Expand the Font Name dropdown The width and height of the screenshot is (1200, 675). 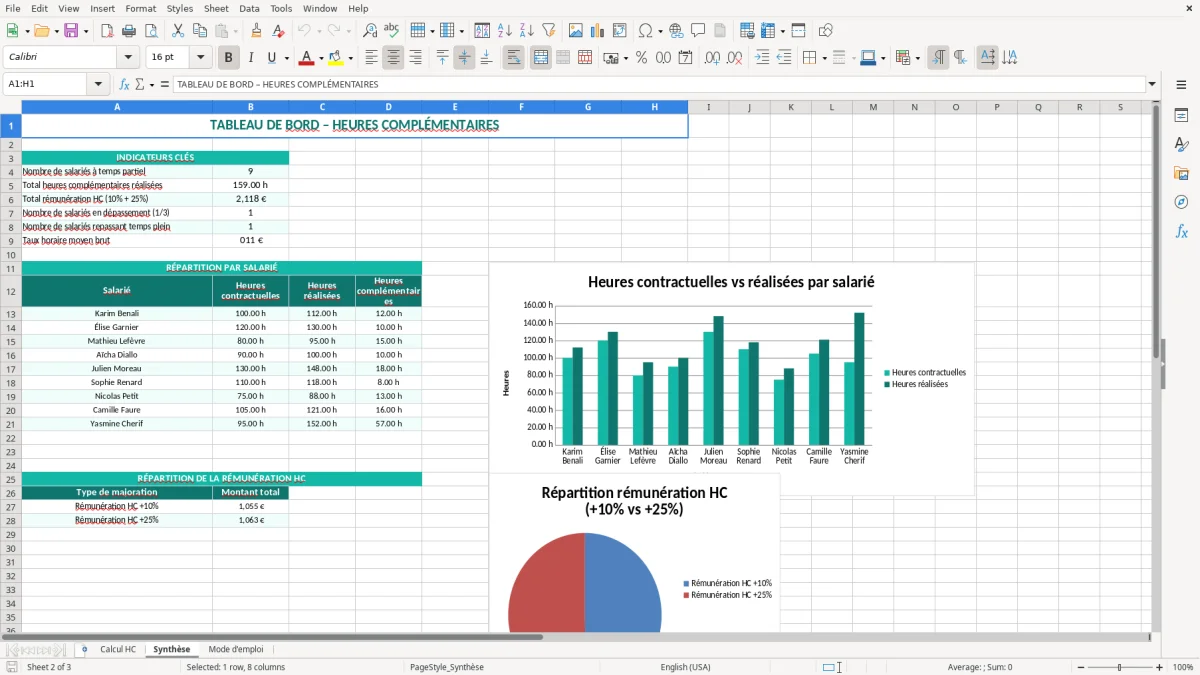(128, 58)
